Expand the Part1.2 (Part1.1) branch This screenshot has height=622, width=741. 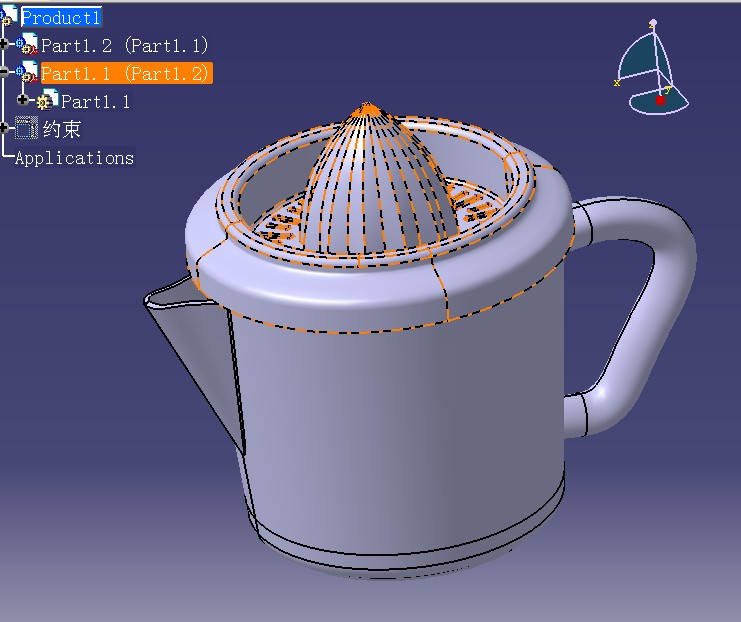pos(3,44)
